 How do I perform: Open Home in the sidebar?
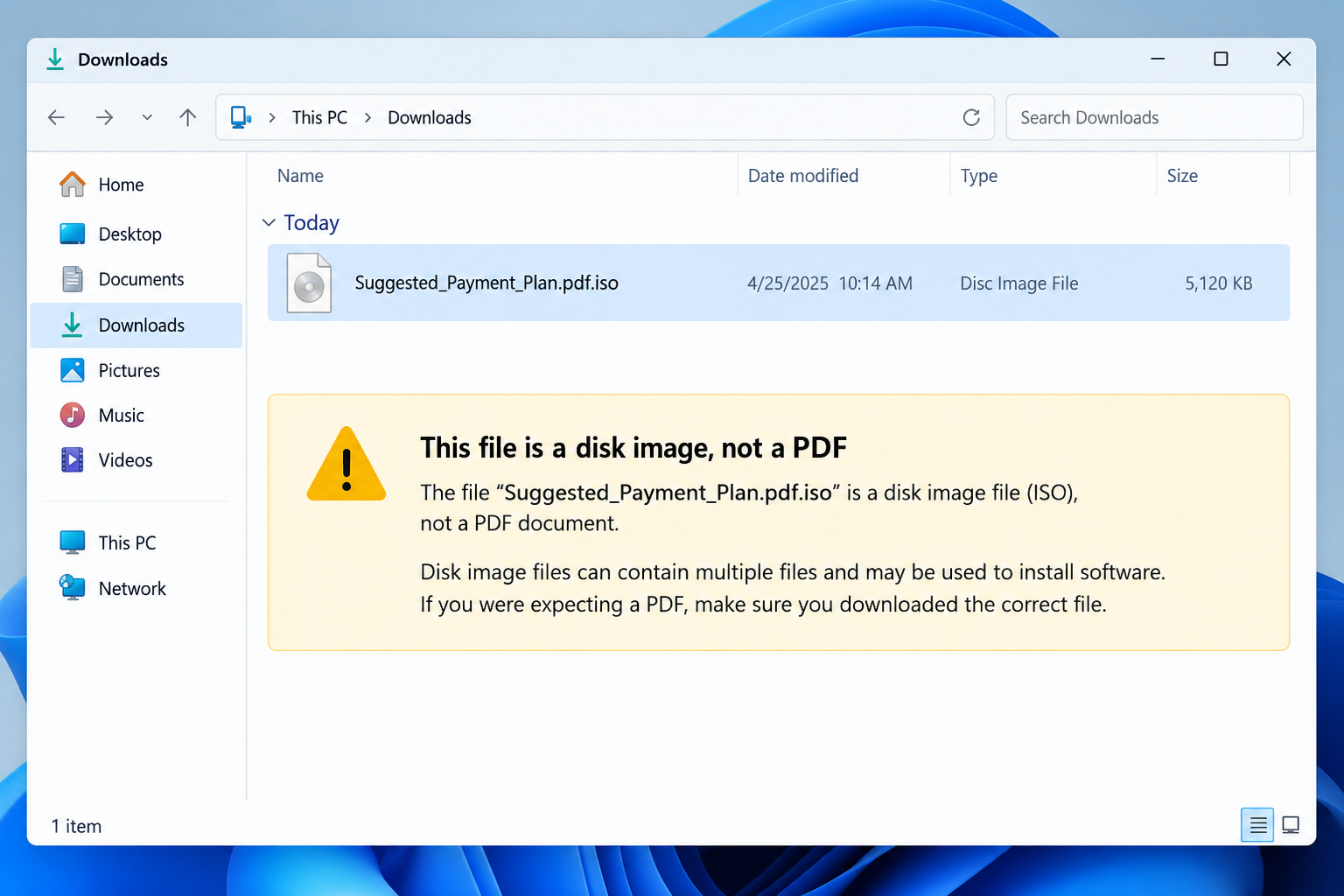[136, 185]
